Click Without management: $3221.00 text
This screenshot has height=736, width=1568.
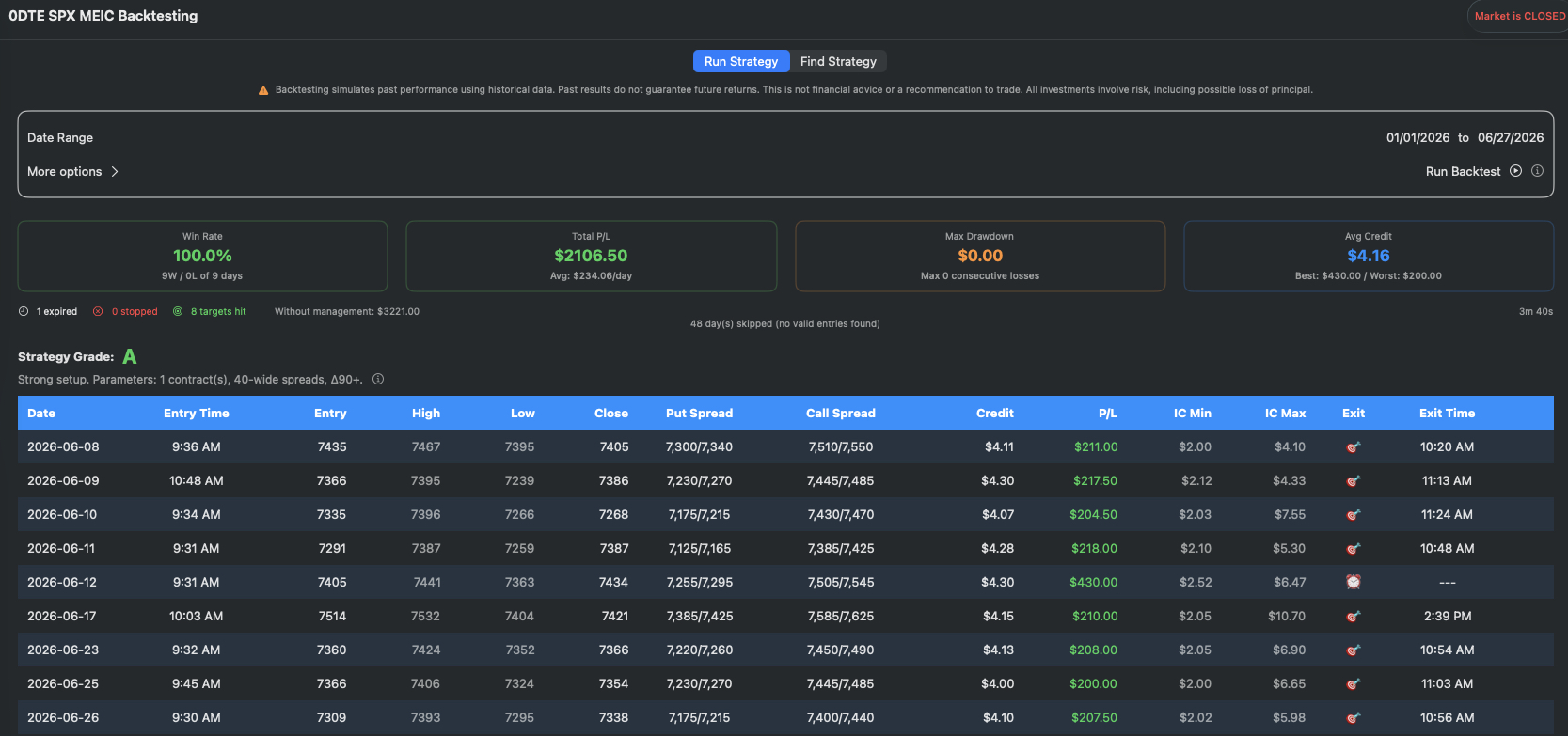pyautogui.click(x=346, y=311)
